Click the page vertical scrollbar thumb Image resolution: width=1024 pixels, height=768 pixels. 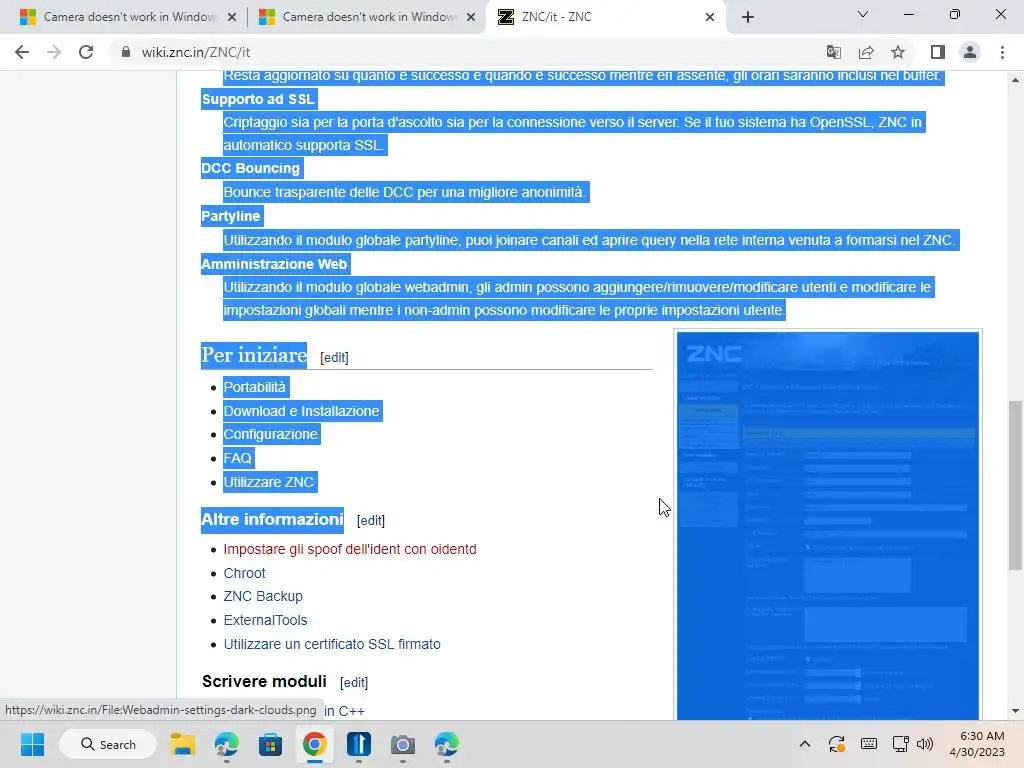click(1015, 485)
